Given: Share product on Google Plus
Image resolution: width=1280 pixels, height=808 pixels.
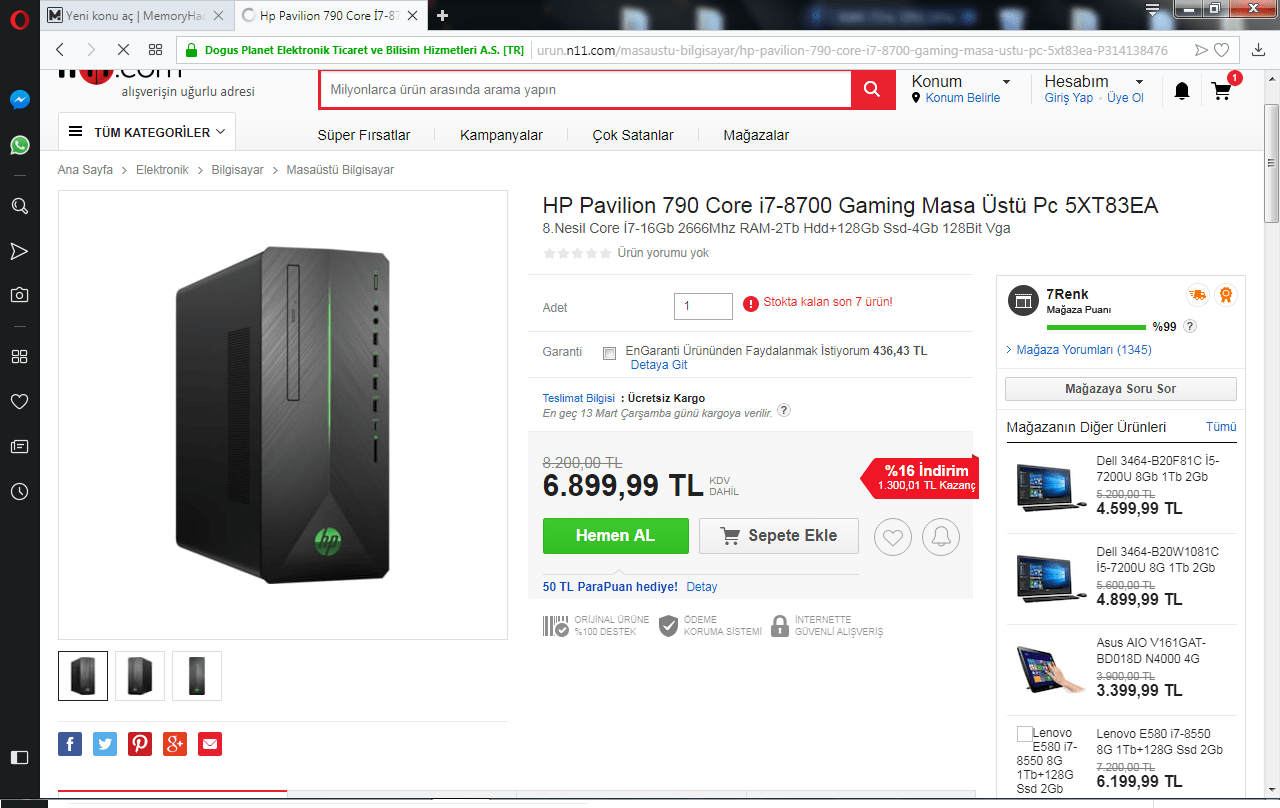Looking at the screenshot, I should click(175, 744).
